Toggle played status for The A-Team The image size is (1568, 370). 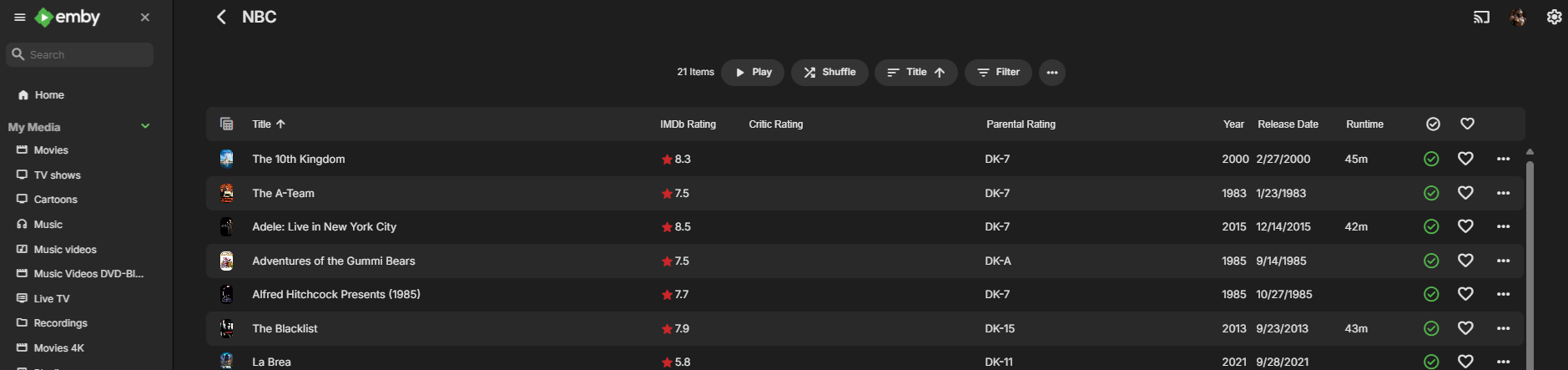click(x=1431, y=193)
